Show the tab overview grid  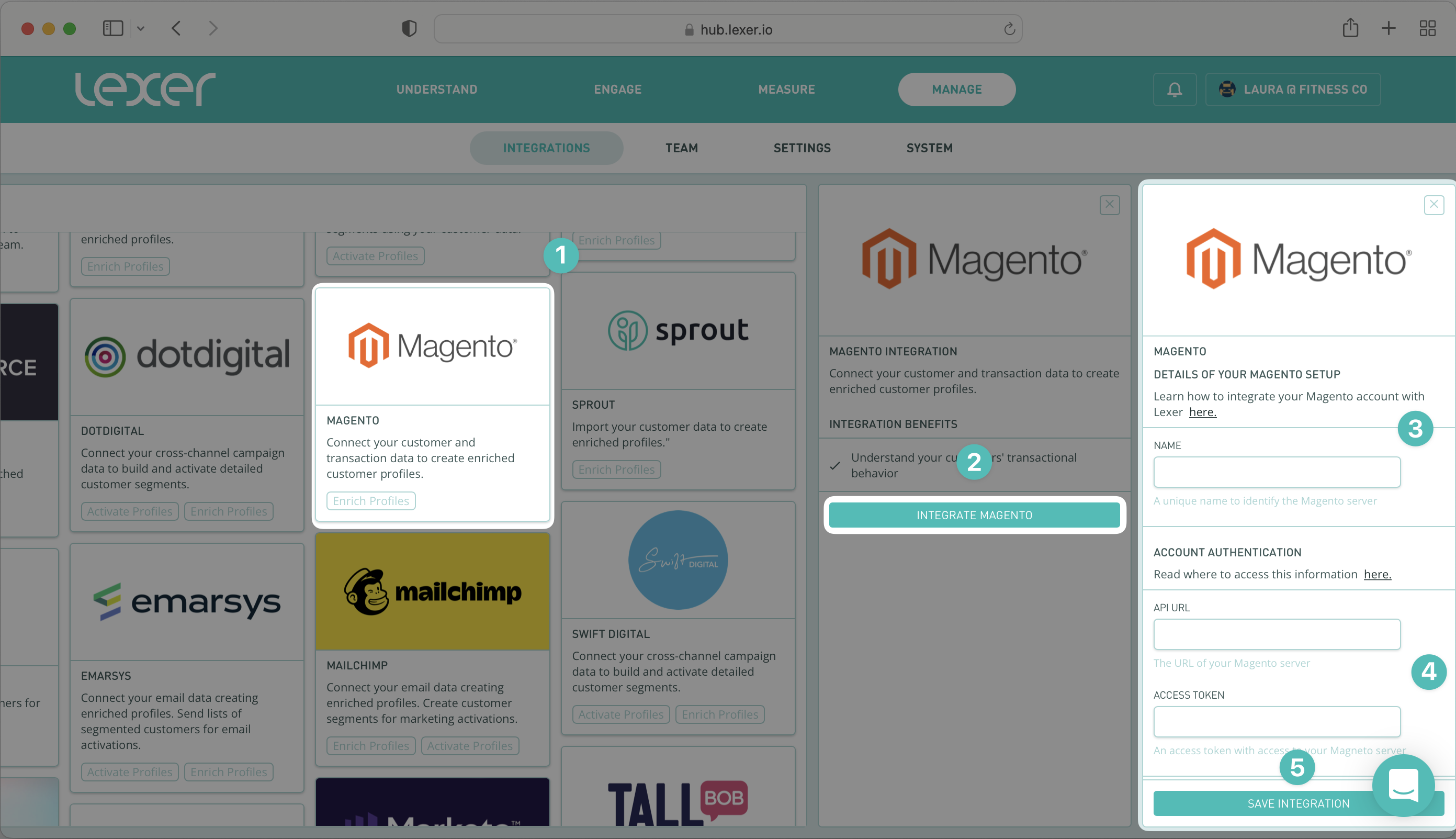tap(1427, 28)
